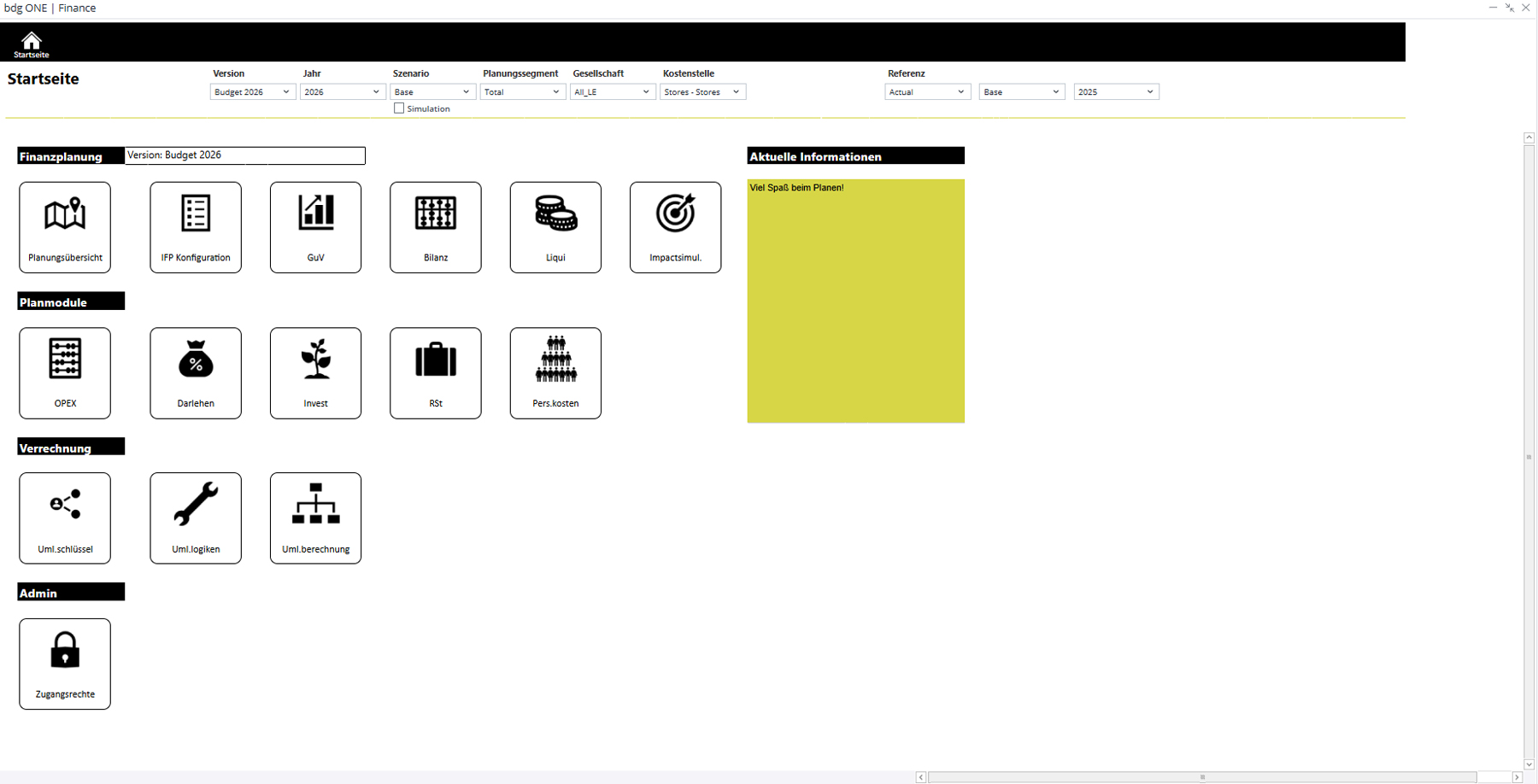Go to Startseite home tab
Screen dimensions: 1538x784
pyautogui.click(x=32, y=44)
